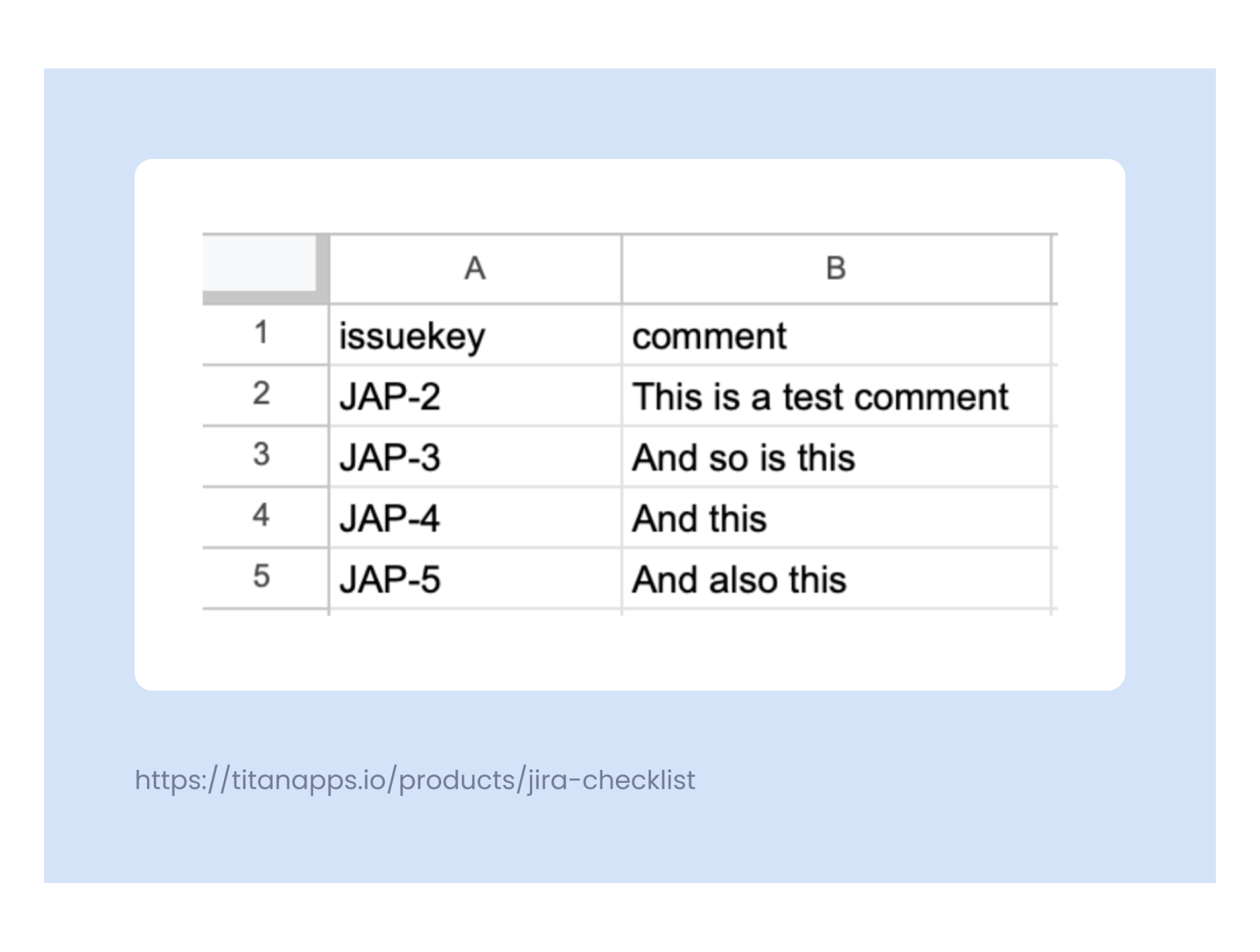This screenshot has height=952, width=1260.
Task: Select column A header
Action: [x=475, y=269]
